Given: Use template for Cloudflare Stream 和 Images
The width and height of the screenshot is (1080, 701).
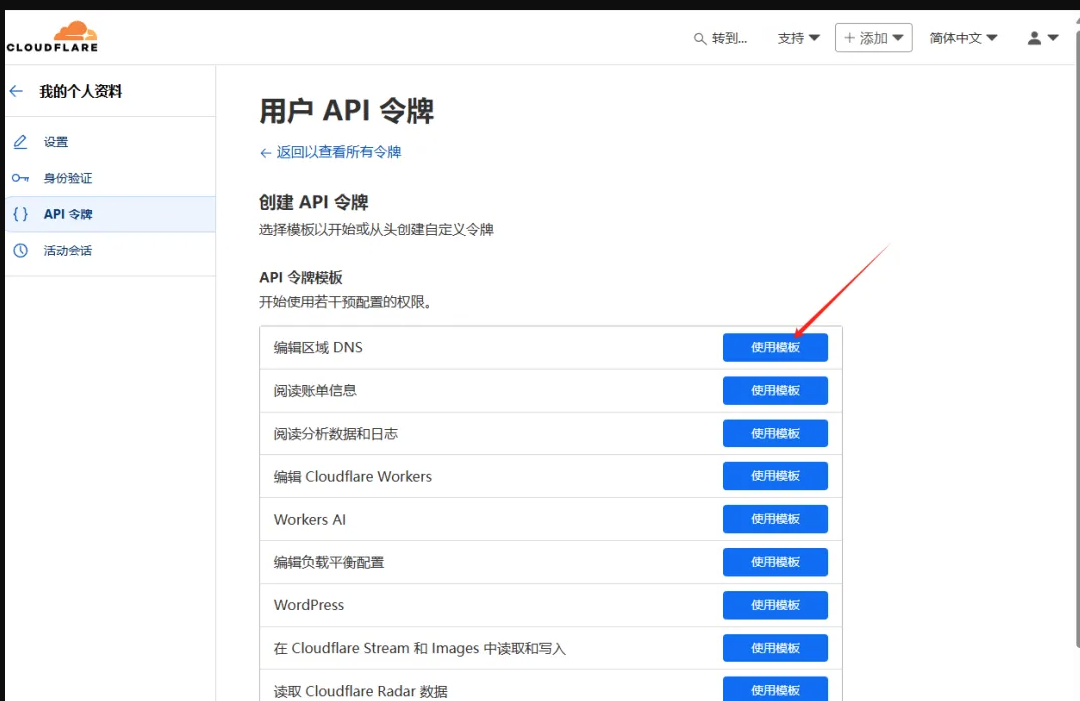Looking at the screenshot, I should click(775, 648).
